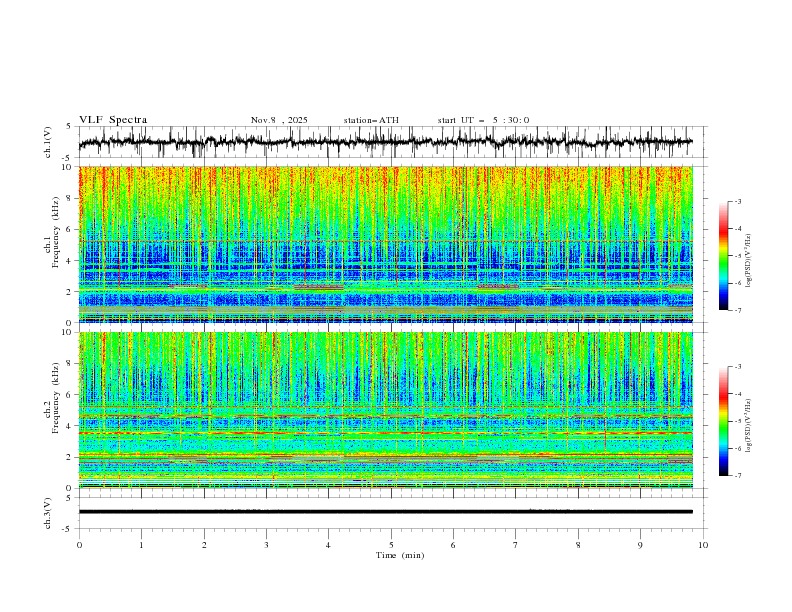Viewport: 792px width, 612px height.
Task: Click the time axis tick label '8'
Action: coord(578,545)
